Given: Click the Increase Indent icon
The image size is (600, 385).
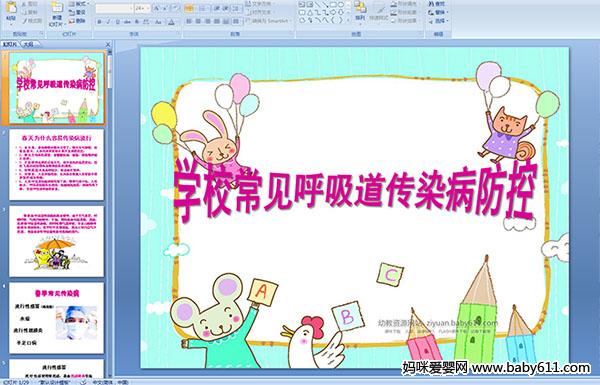Looking at the screenshot, I should 225,8.
